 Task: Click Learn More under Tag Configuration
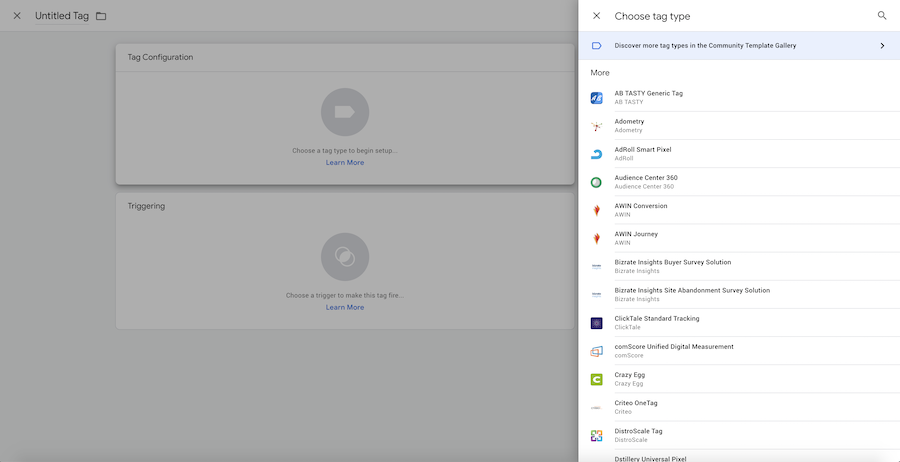(x=345, y=162)
